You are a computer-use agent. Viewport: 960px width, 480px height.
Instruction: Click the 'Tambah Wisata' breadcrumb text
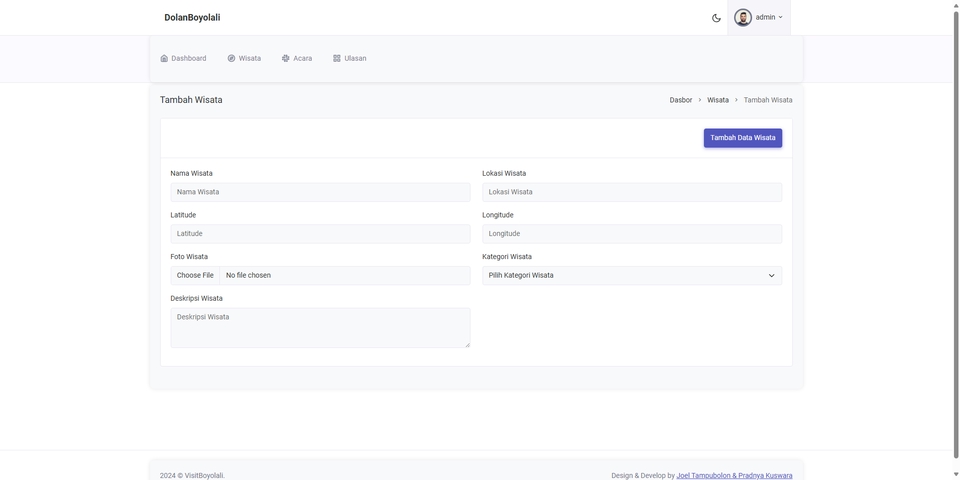click(768, 100)
